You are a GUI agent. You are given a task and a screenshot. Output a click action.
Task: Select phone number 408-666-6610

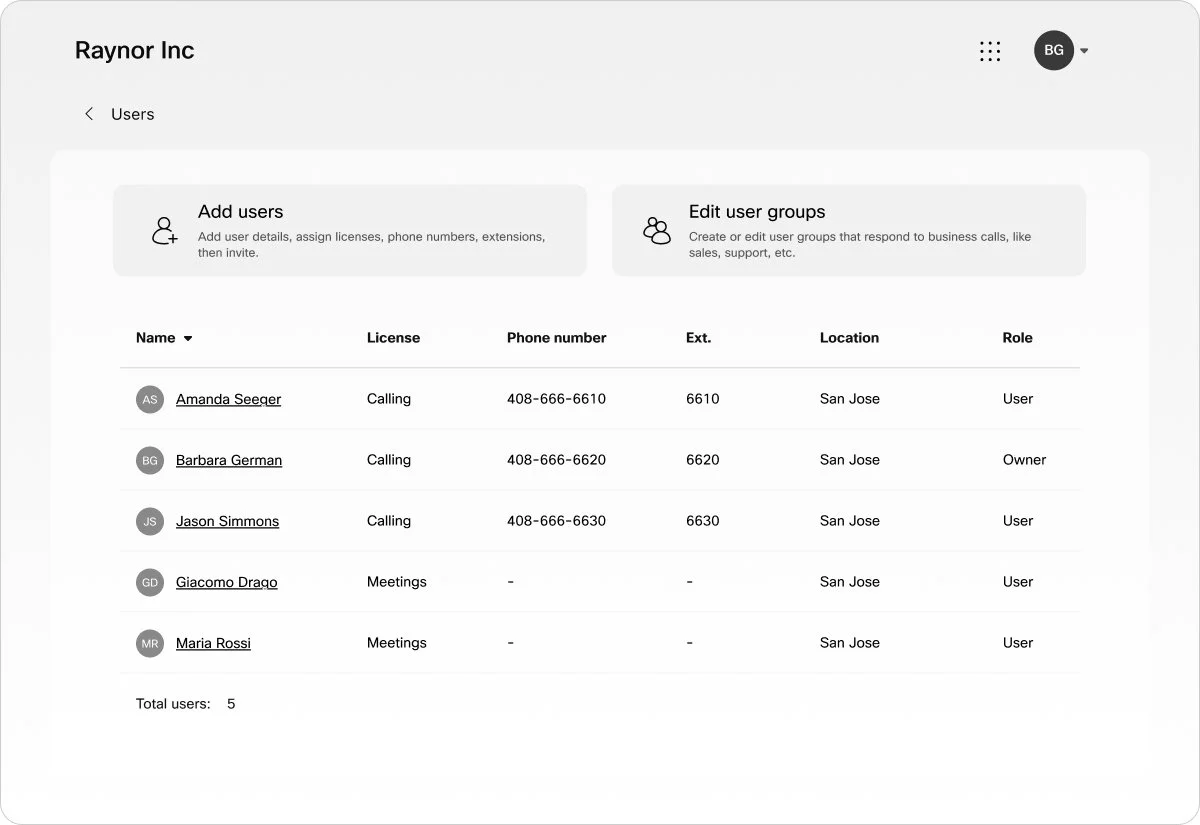click(x=556, y=399)
